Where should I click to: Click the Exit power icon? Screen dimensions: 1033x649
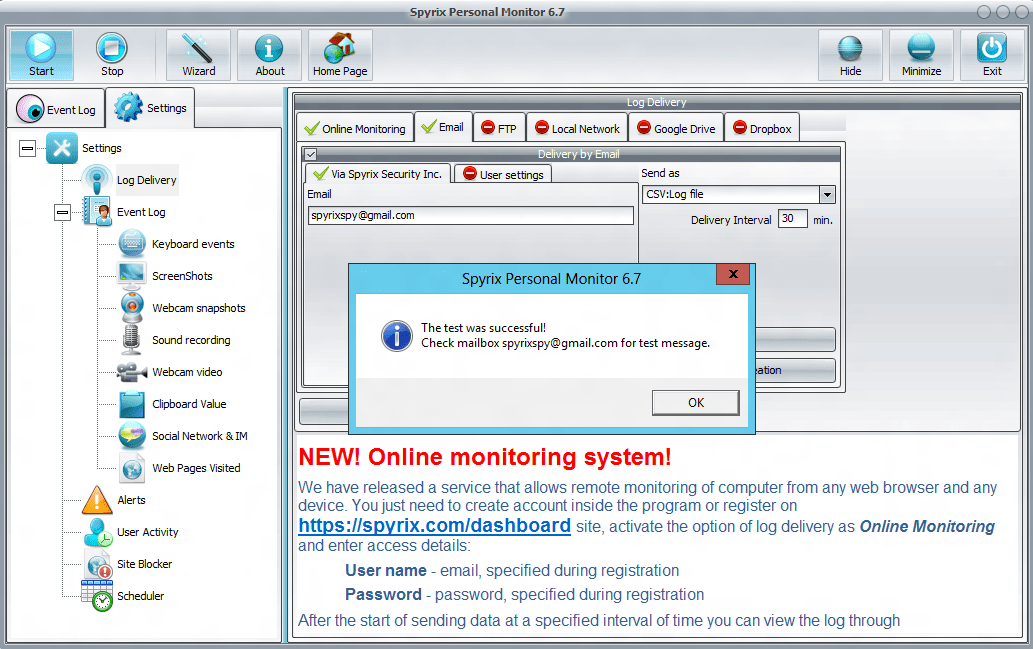(x=991, y=48)
